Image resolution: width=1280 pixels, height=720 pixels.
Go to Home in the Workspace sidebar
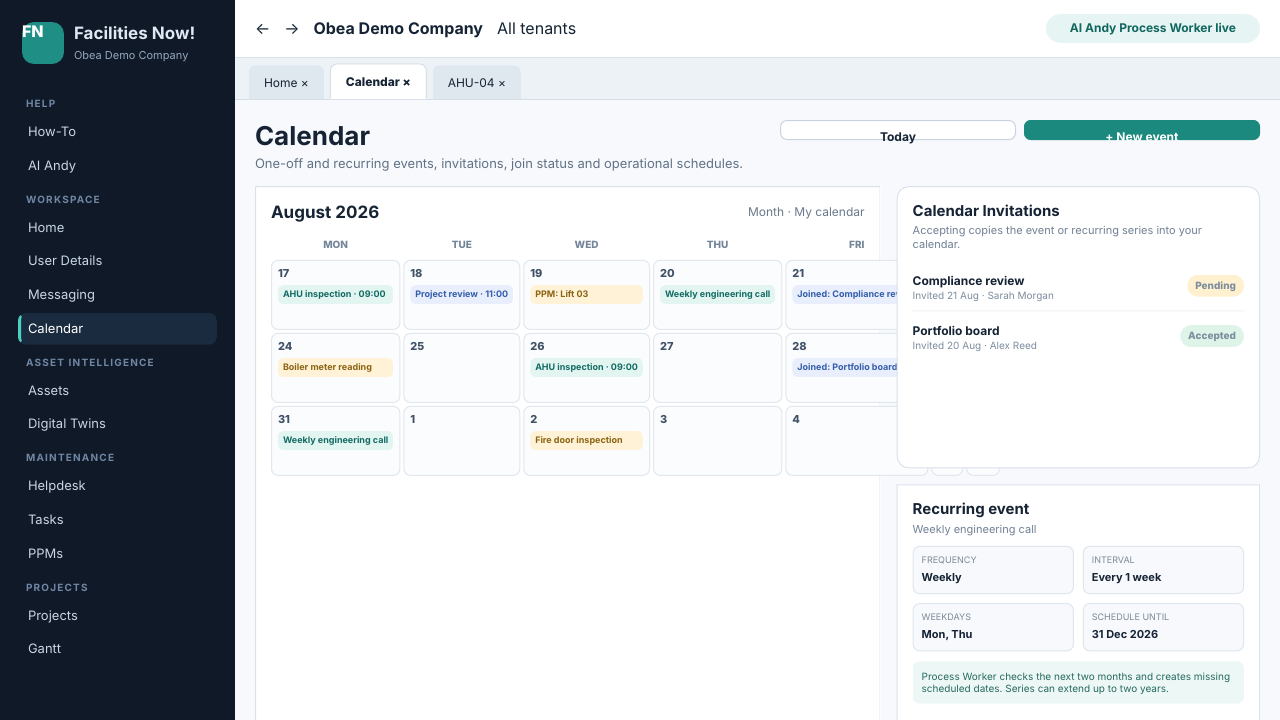pyautogui.click(x=117, y=228)
